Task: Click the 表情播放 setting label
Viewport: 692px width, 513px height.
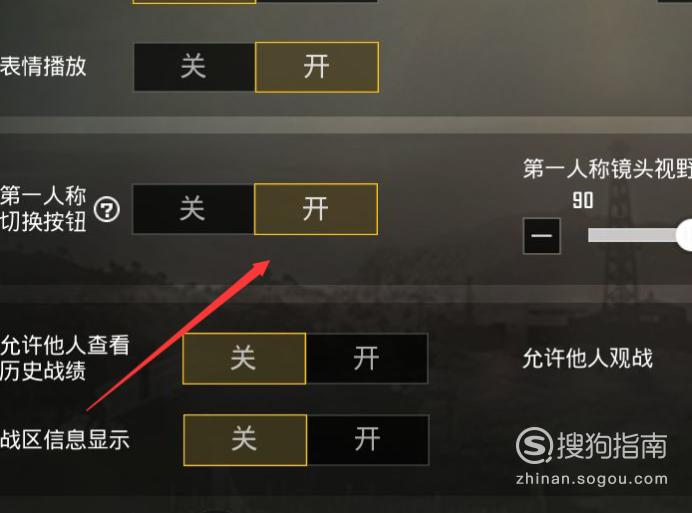Action: click(x=43, y=67)
